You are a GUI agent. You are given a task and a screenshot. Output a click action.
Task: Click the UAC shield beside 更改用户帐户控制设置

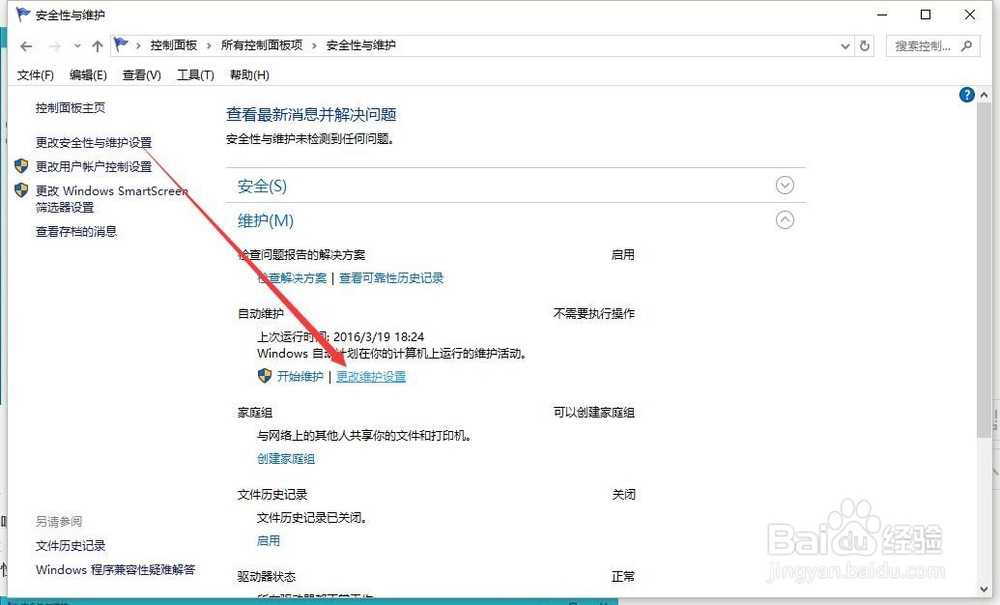pyautogui.click(x=23, y=166)
